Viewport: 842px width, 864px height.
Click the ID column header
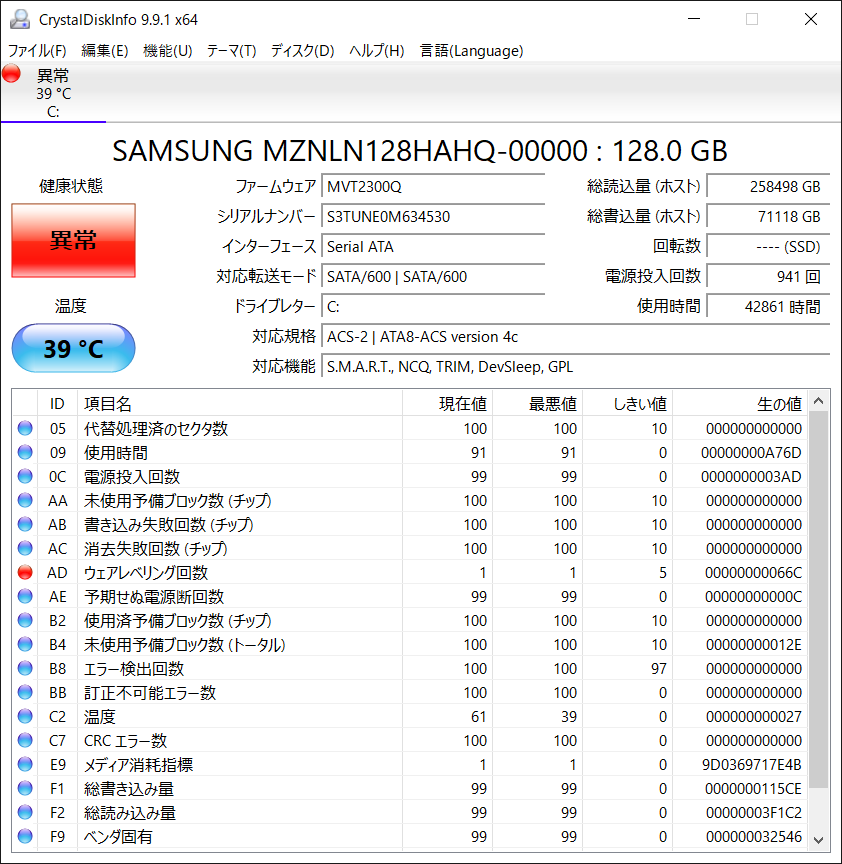click(57, 404)
